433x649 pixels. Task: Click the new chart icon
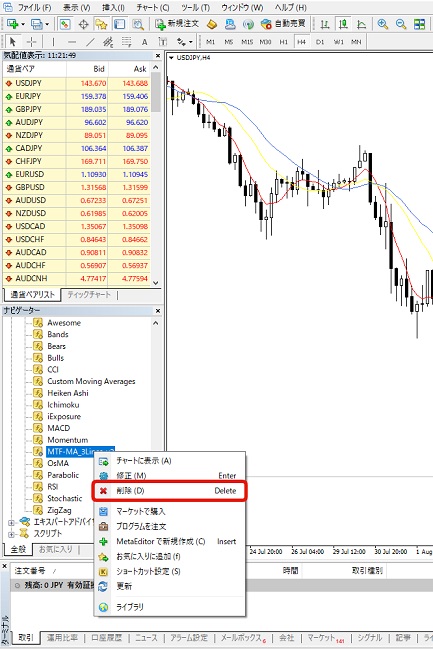15,24
